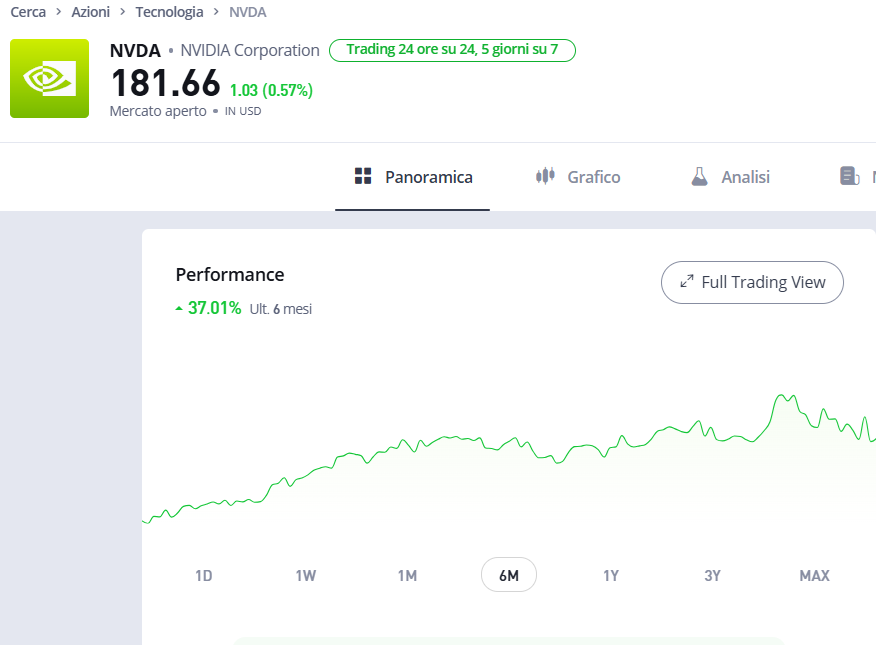The image size is (876, 645).
Task: Switch to the Grafico tab
Action: click(x=578, y=177)
